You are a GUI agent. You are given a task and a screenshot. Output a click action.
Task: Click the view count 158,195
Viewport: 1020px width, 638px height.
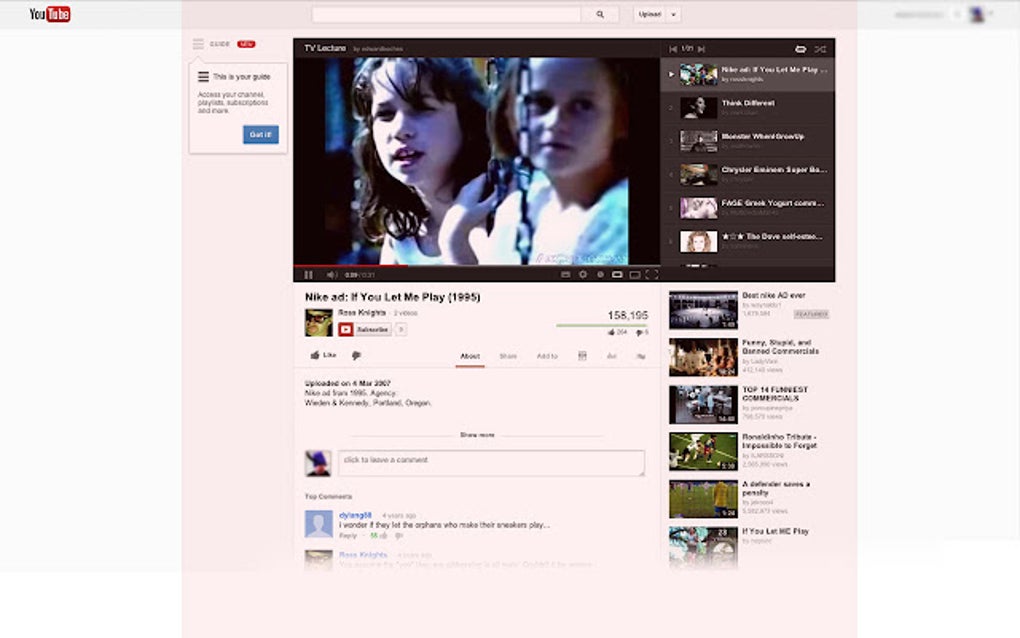628,315
